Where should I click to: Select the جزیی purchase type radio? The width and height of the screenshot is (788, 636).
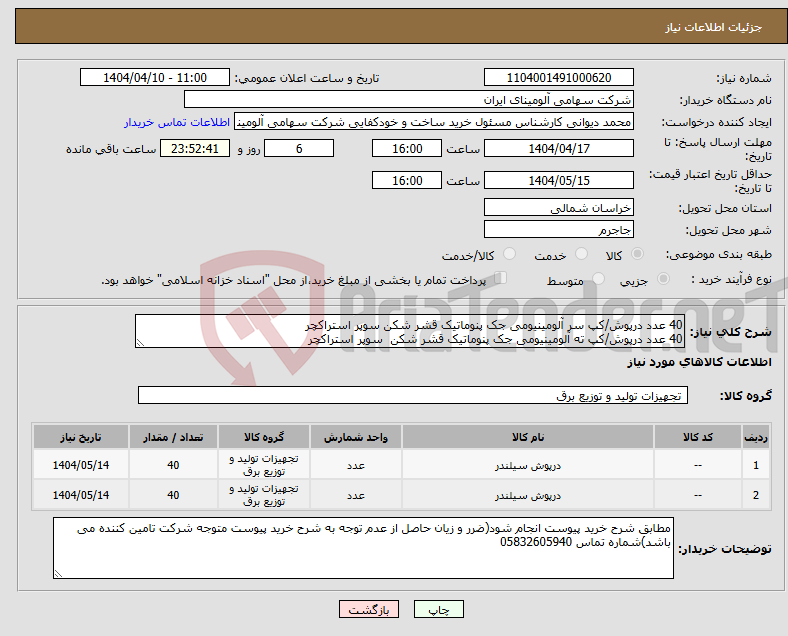coord(663,279)
